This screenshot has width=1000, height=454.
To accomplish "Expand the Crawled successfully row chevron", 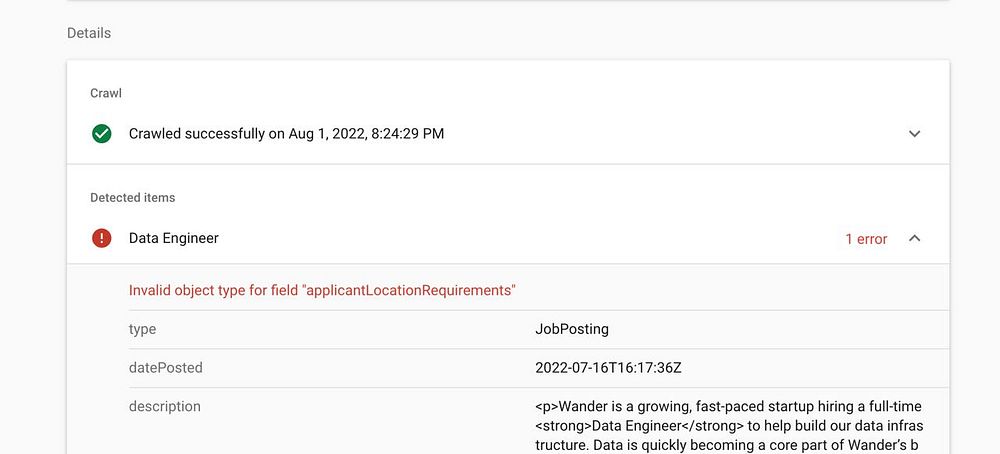I will coord(914,133).
